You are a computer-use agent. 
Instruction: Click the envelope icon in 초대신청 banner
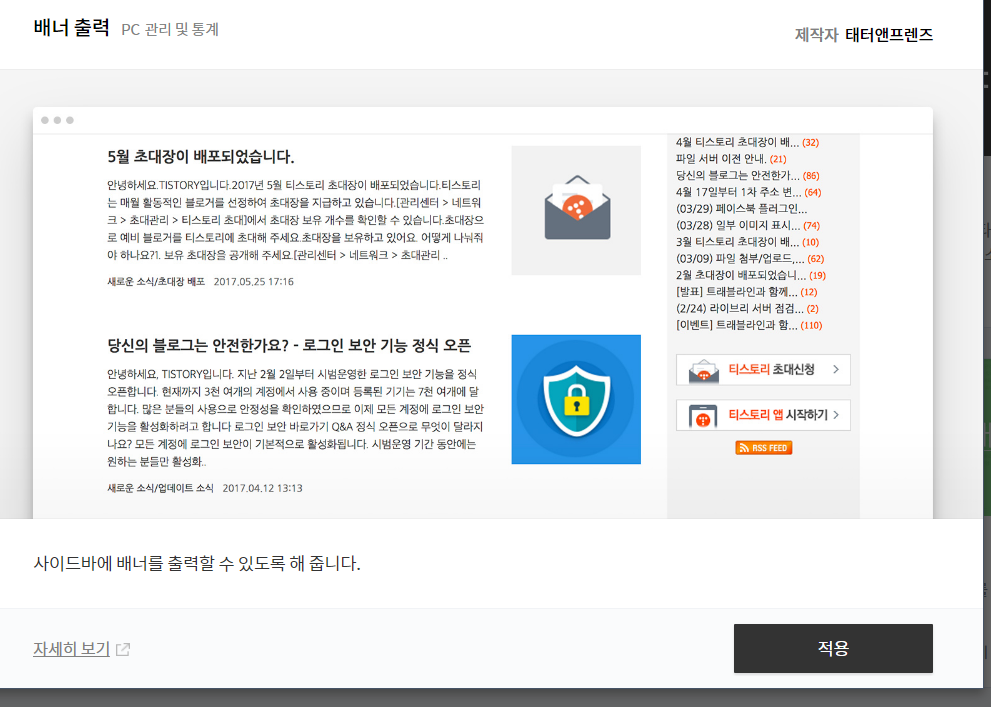[703, 371]
